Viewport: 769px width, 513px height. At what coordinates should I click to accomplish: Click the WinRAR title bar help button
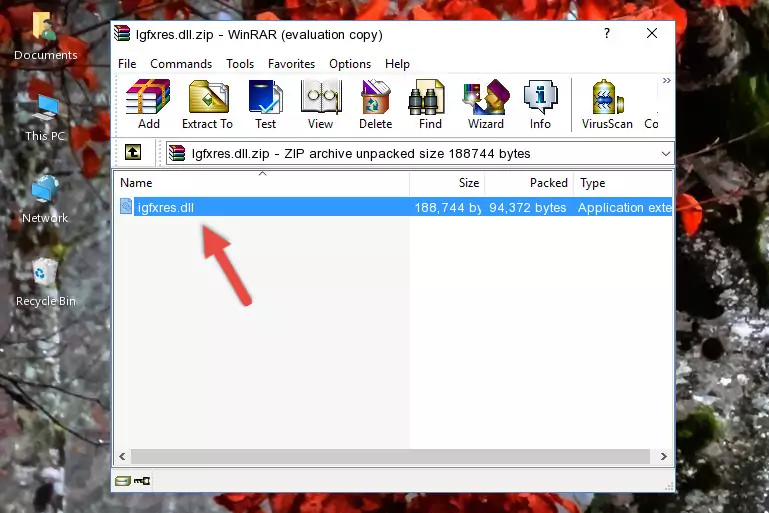click(x=607, y=33)
